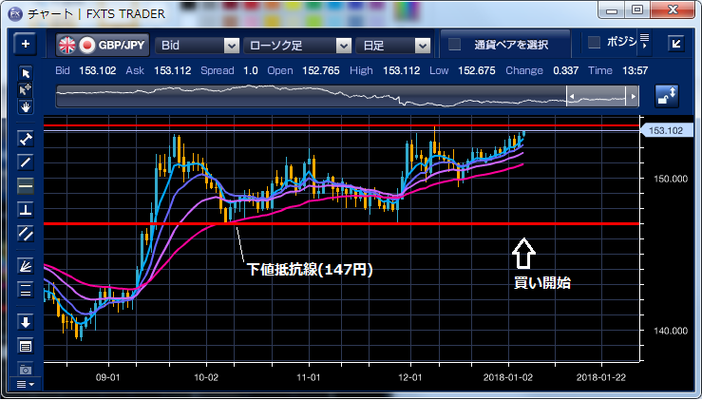Select the crosshair pointer tool
702x400 pixels.
point(26,90)
